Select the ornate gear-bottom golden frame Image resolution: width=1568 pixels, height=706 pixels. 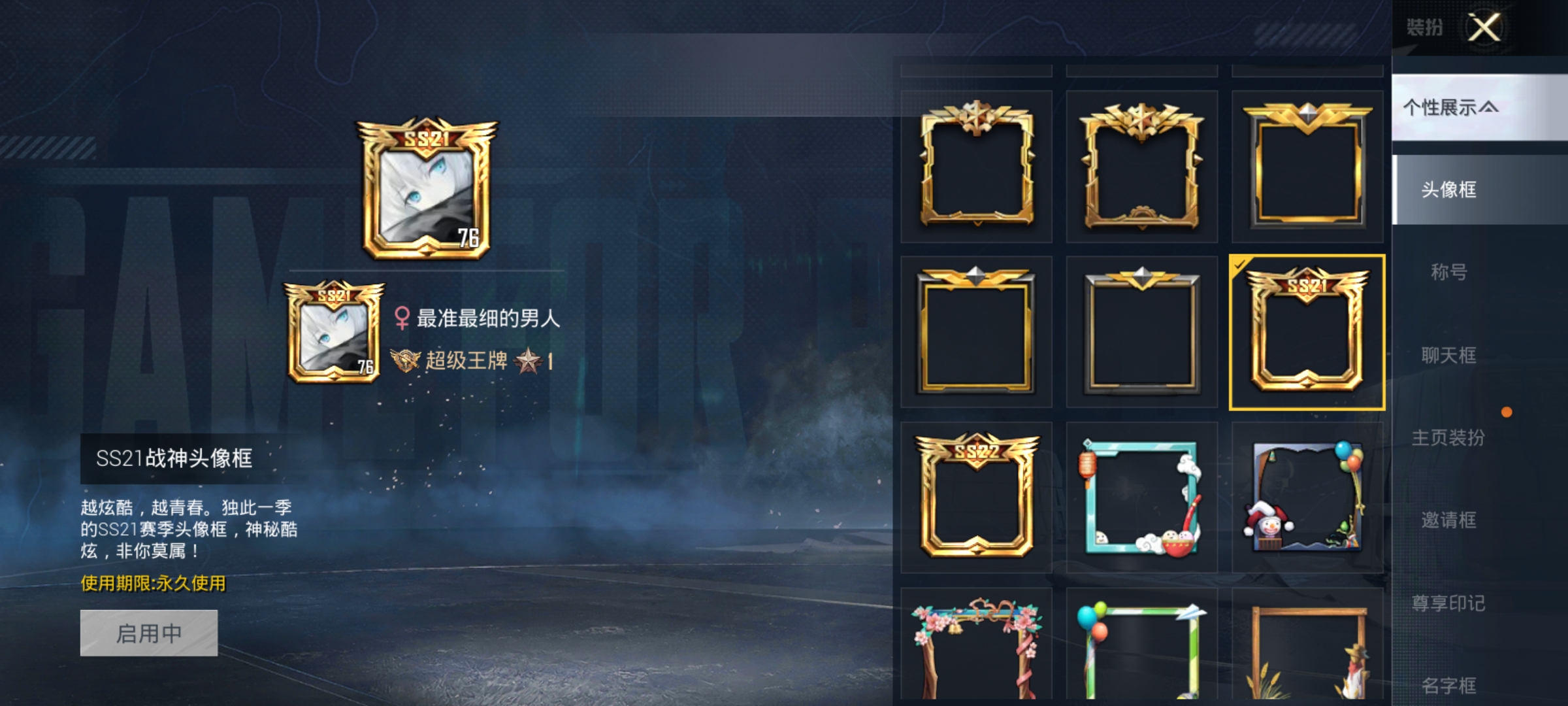pyautogui.click(x=1142, y=166)
